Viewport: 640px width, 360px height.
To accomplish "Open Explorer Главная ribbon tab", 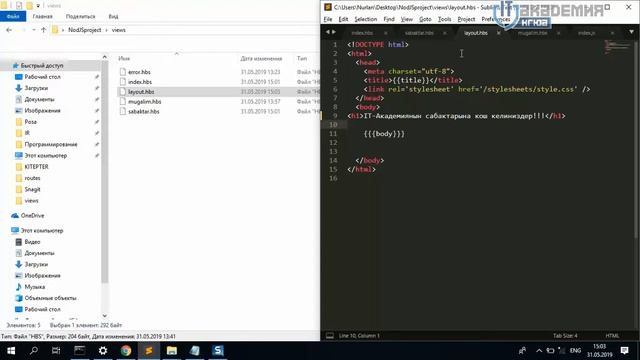I will (x=42, y=16).
